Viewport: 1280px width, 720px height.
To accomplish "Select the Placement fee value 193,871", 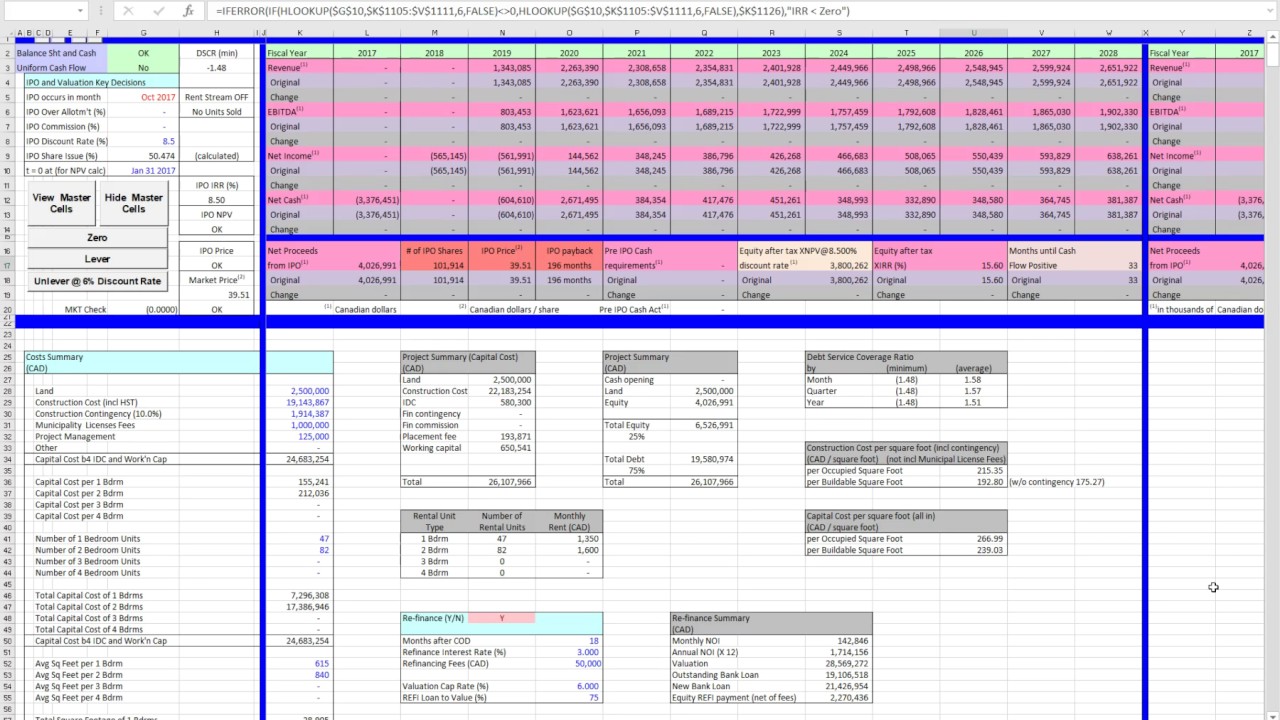I will (x=502, y=437).
